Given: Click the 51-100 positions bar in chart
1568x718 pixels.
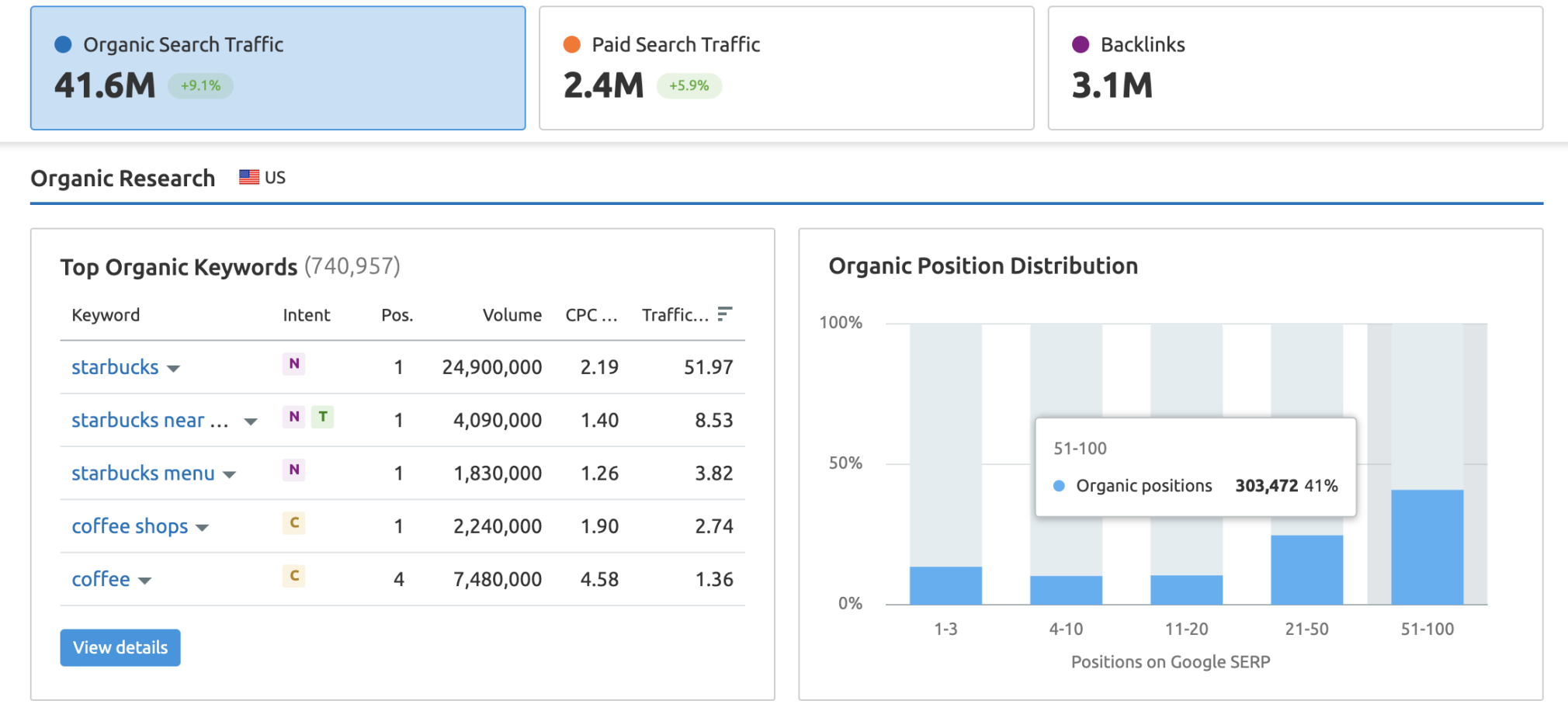Looking at the screenshot, I should coord(1427,547).
